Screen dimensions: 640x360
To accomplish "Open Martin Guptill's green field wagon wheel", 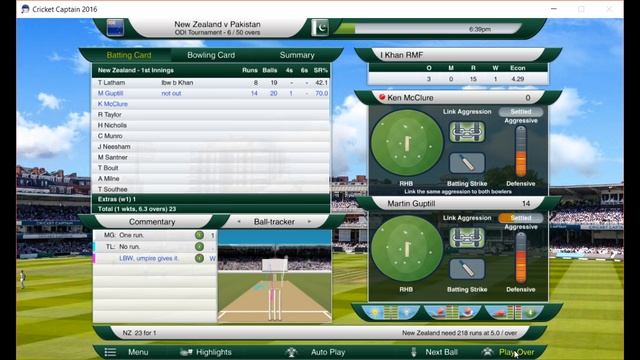I will coord(407,249).
